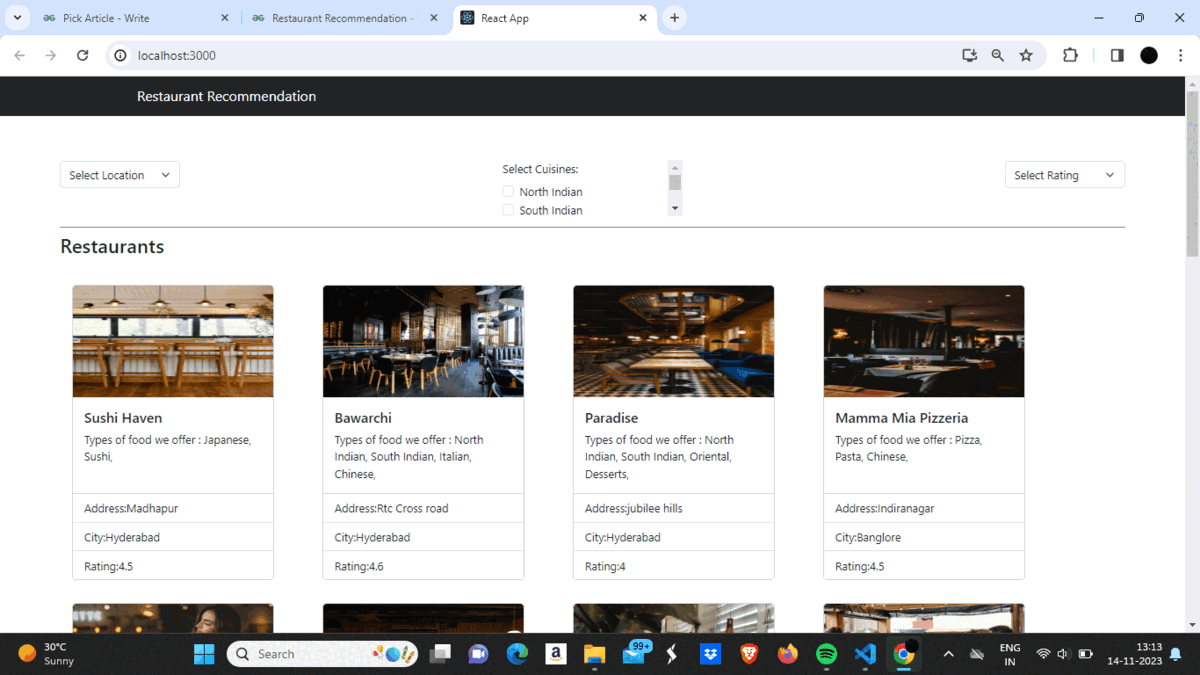Open Brave browser from the taskbar
Image resolution: width=1200 pixels, height=675 pixels.
pyautogui.click(x=749, y=654)
